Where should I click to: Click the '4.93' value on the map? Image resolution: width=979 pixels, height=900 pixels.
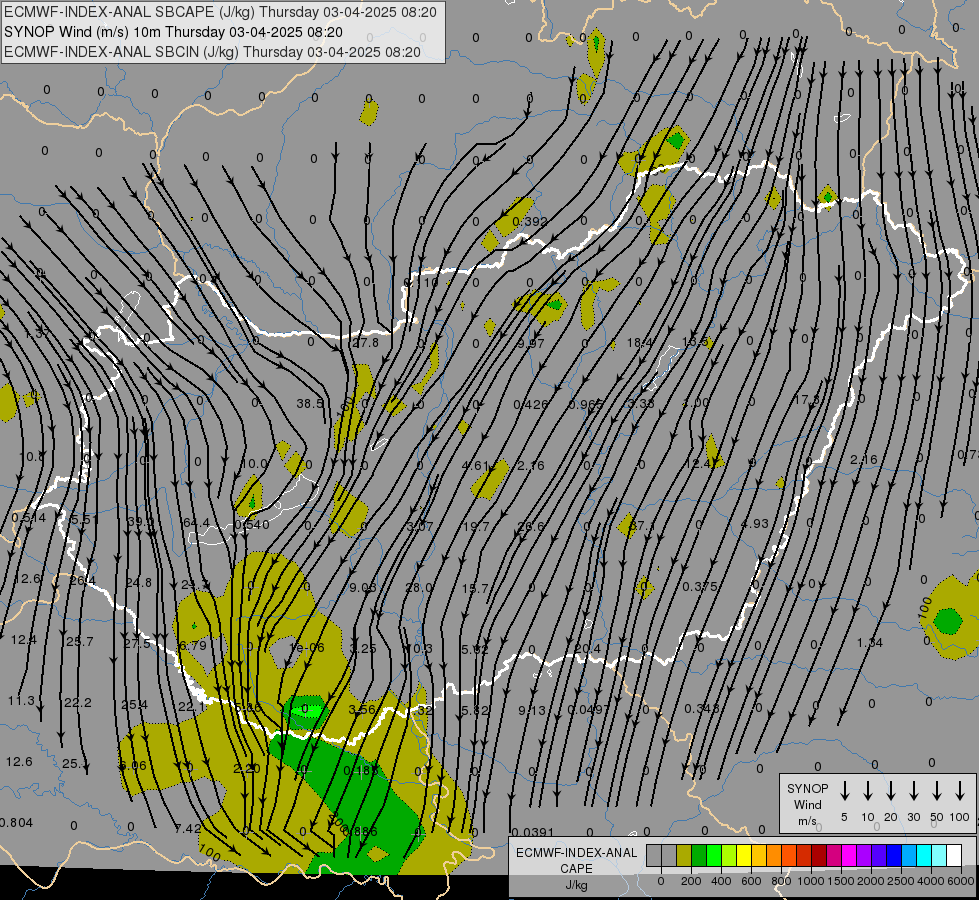tap(754, 523)
